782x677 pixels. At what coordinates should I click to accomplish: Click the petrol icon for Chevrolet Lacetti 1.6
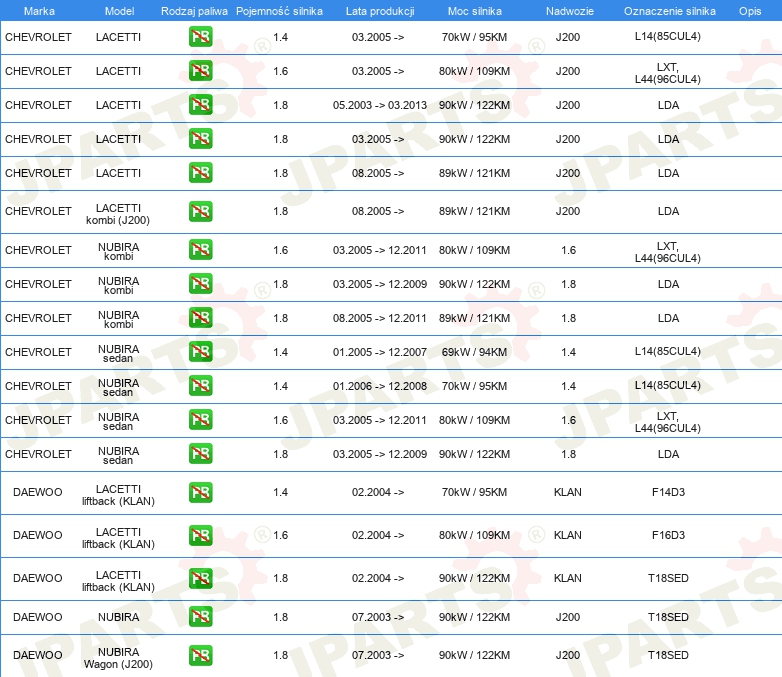pyautogui.click(x=200, y=70)
